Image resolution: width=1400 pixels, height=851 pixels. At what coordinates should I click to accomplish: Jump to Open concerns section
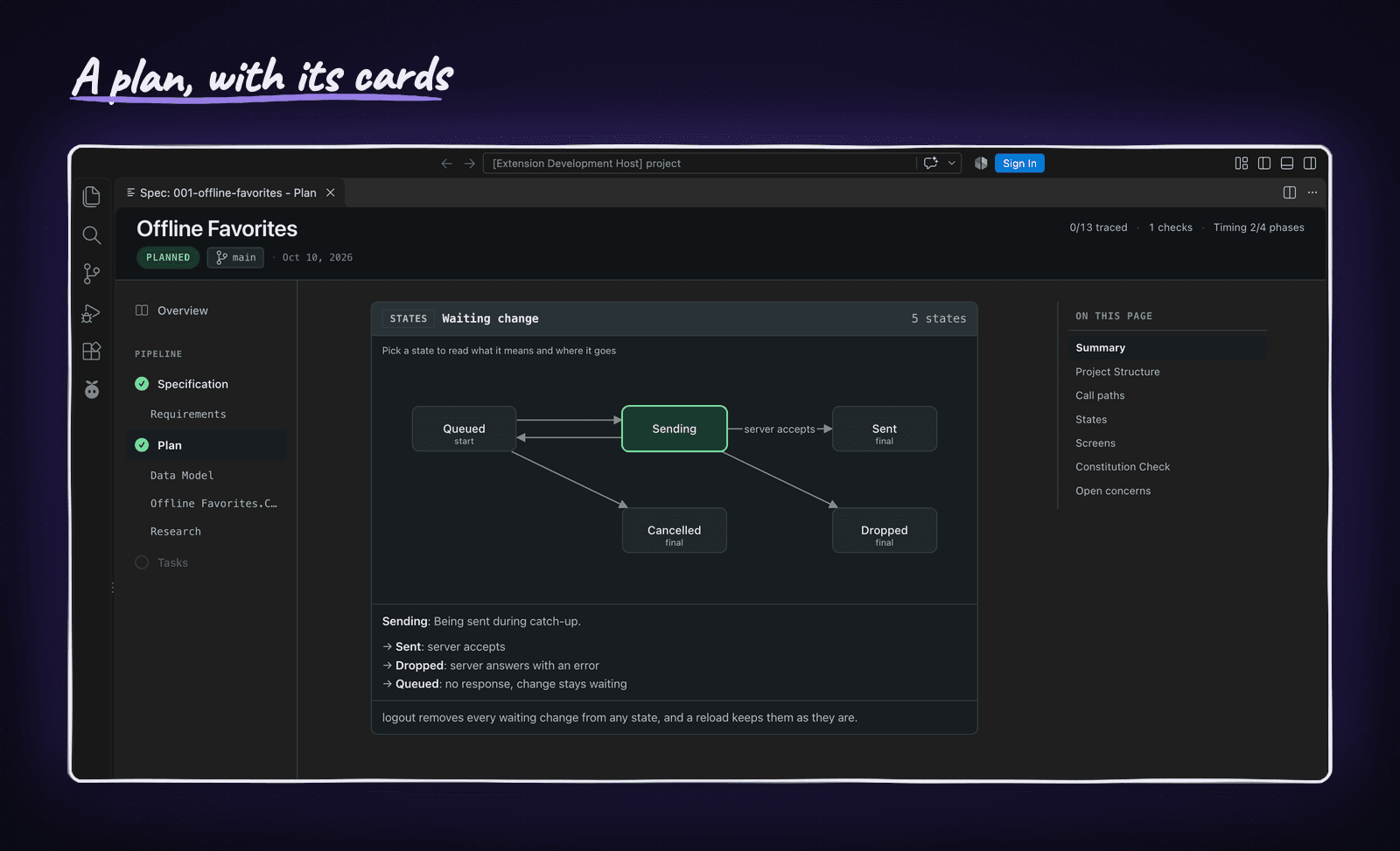pyautogui.click(x=1113, y=491)
